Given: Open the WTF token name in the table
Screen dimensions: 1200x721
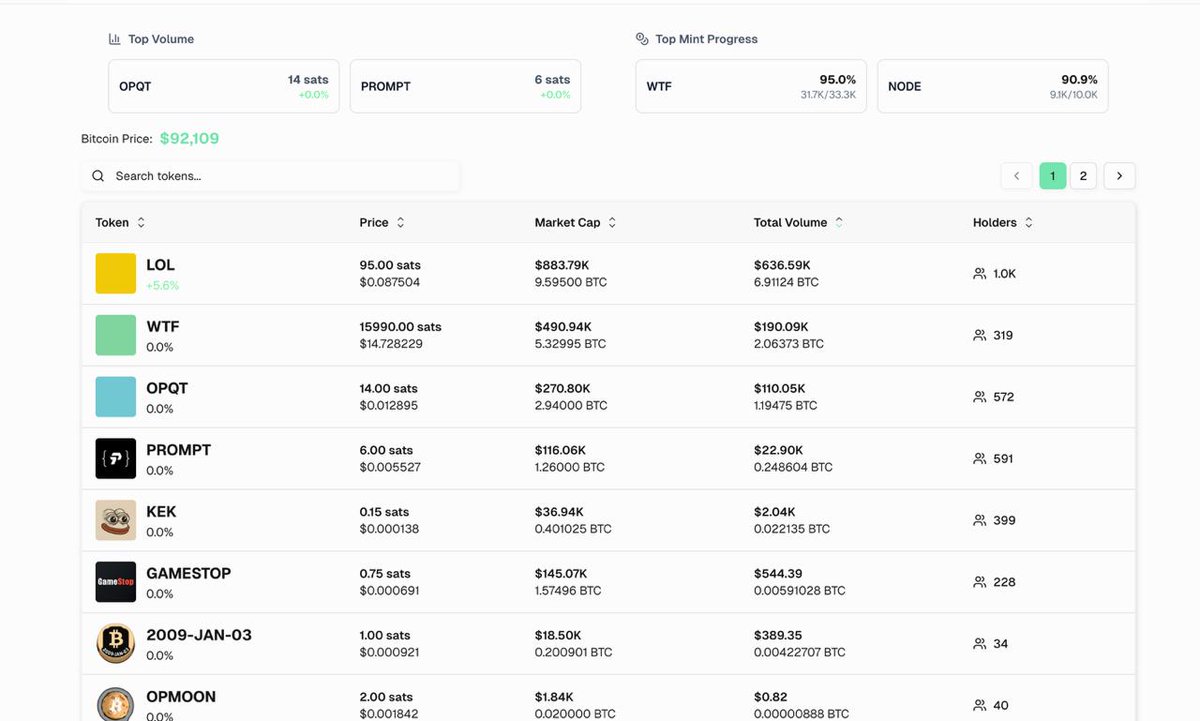Looking at the screenshot, I should (x=163, y=327).
